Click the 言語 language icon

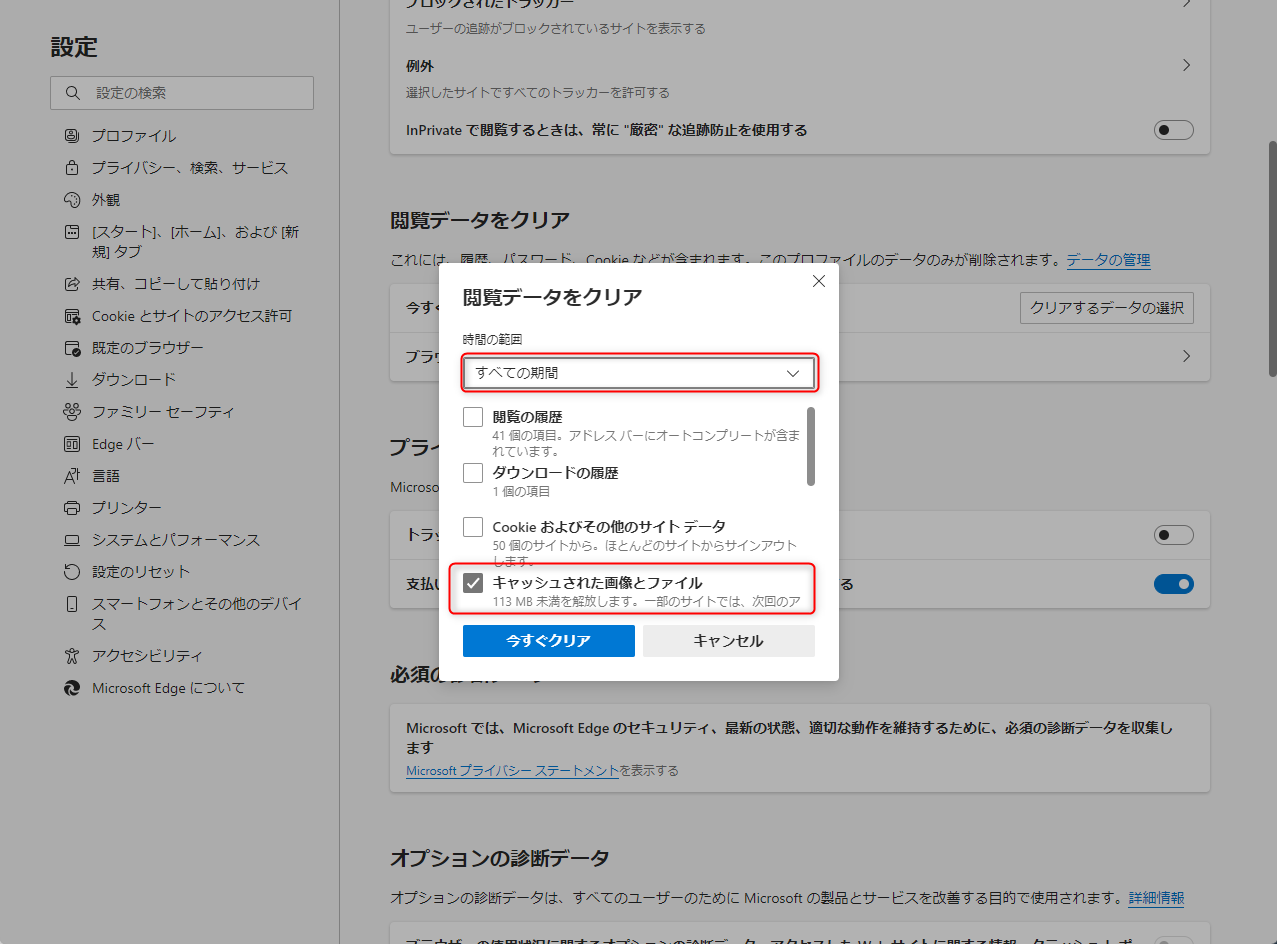[71, 476]
